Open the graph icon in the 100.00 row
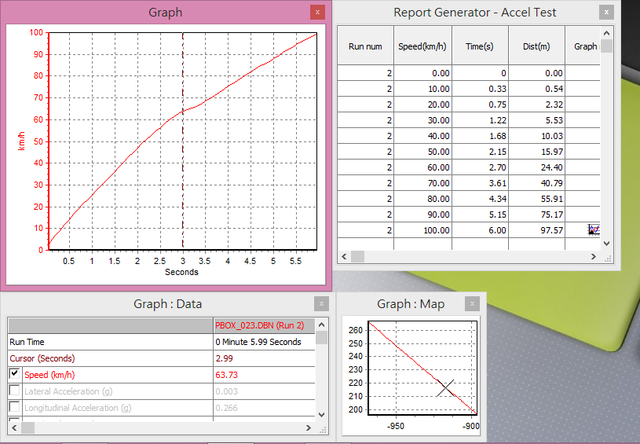This screenshot has width=640, height=444. pos(594,230)
